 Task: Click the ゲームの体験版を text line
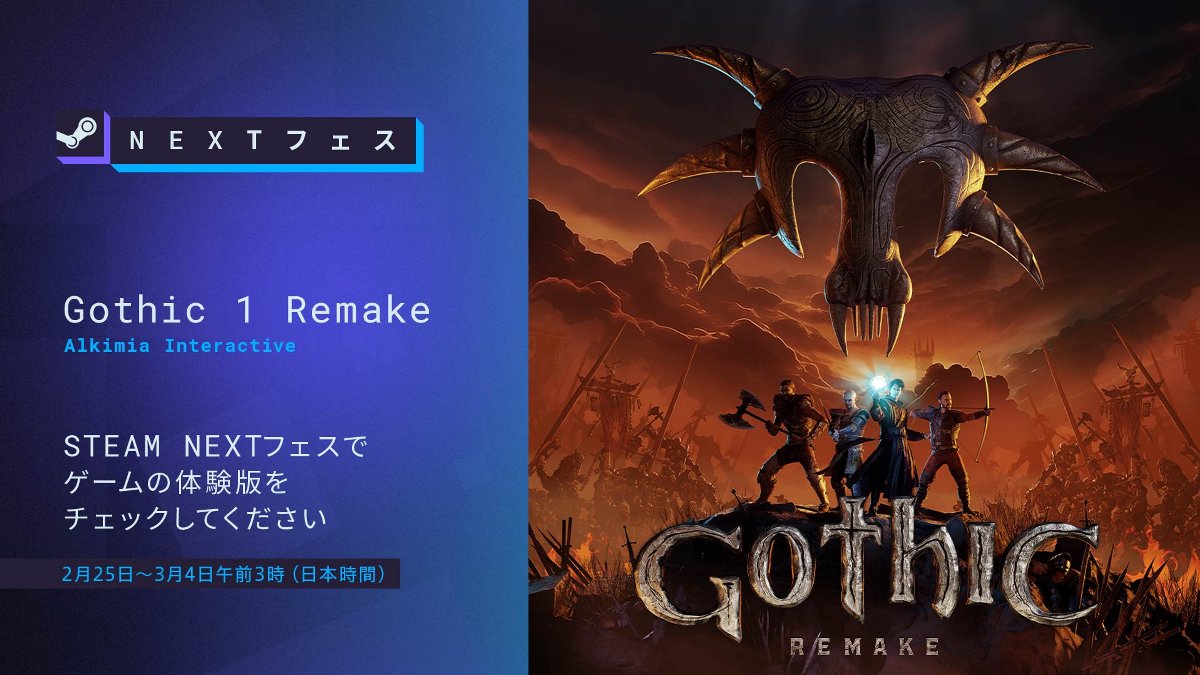coord(176,483)
